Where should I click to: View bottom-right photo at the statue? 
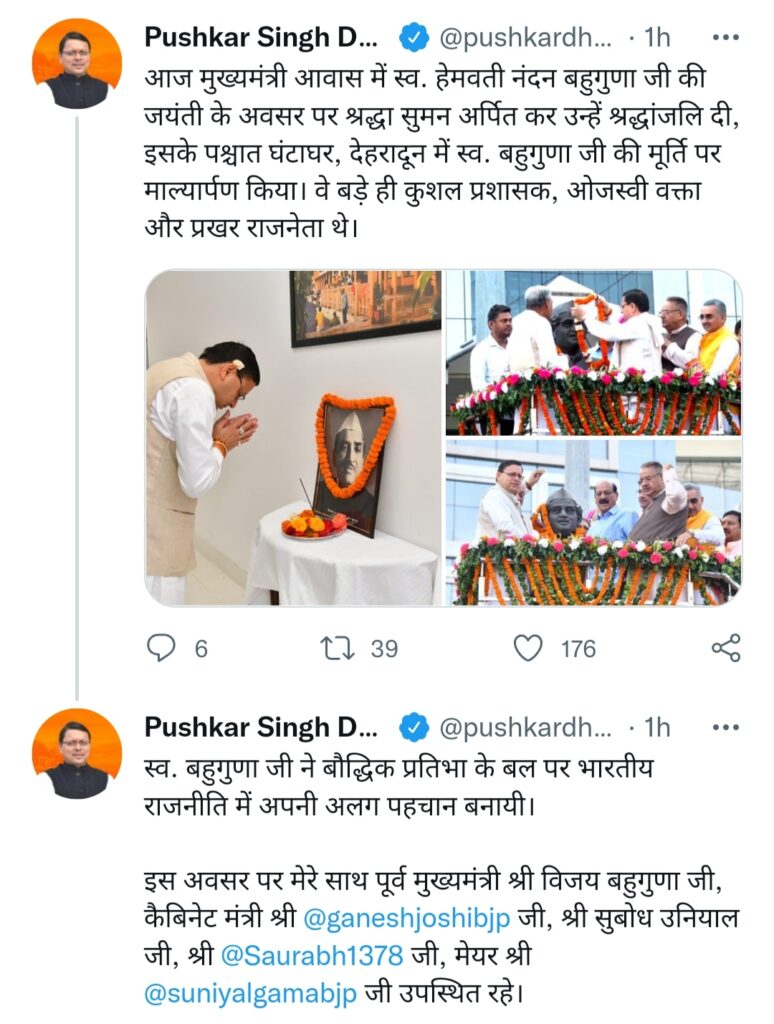coord(594,522)
